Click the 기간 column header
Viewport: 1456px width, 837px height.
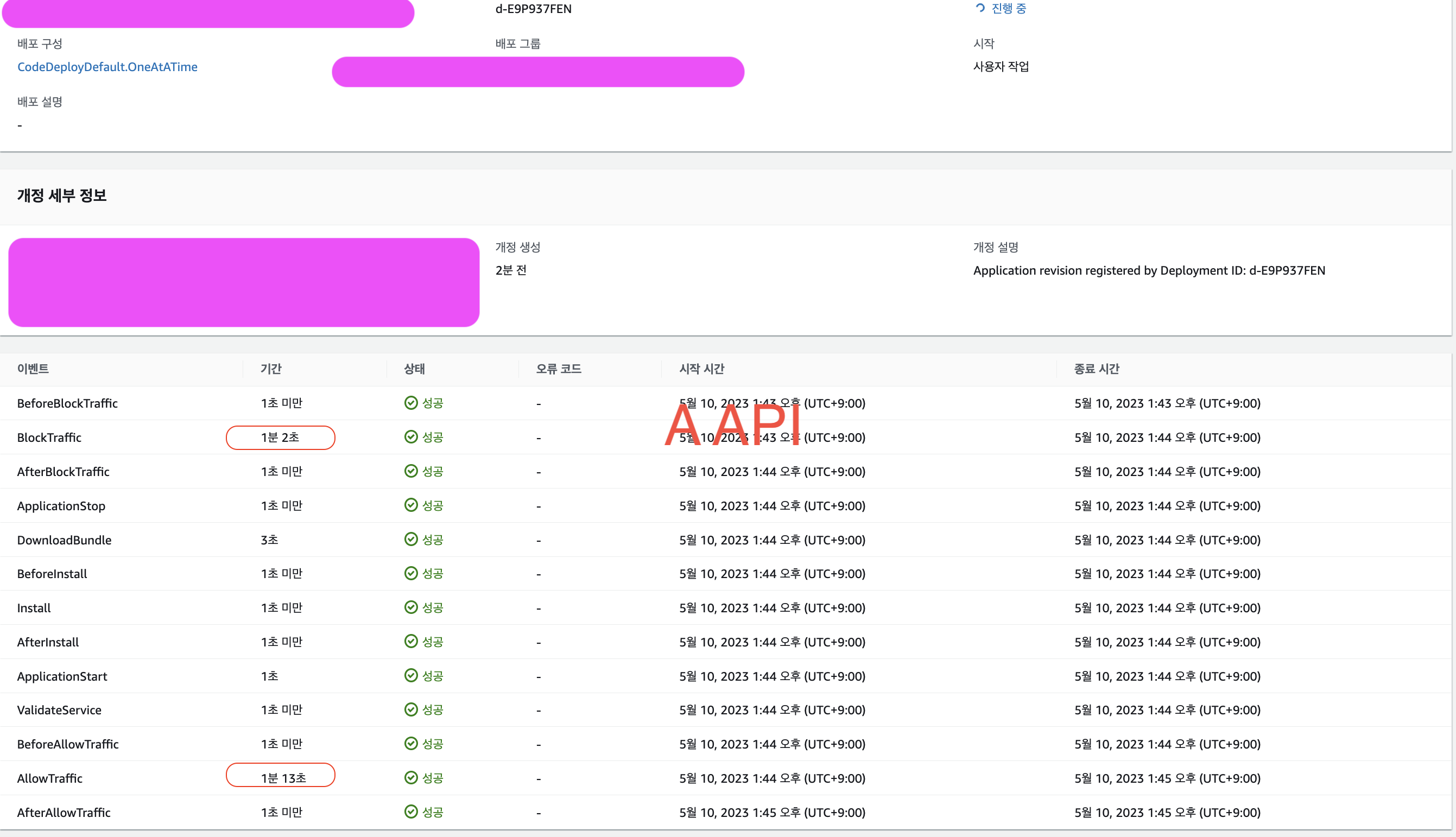(271, 369)
